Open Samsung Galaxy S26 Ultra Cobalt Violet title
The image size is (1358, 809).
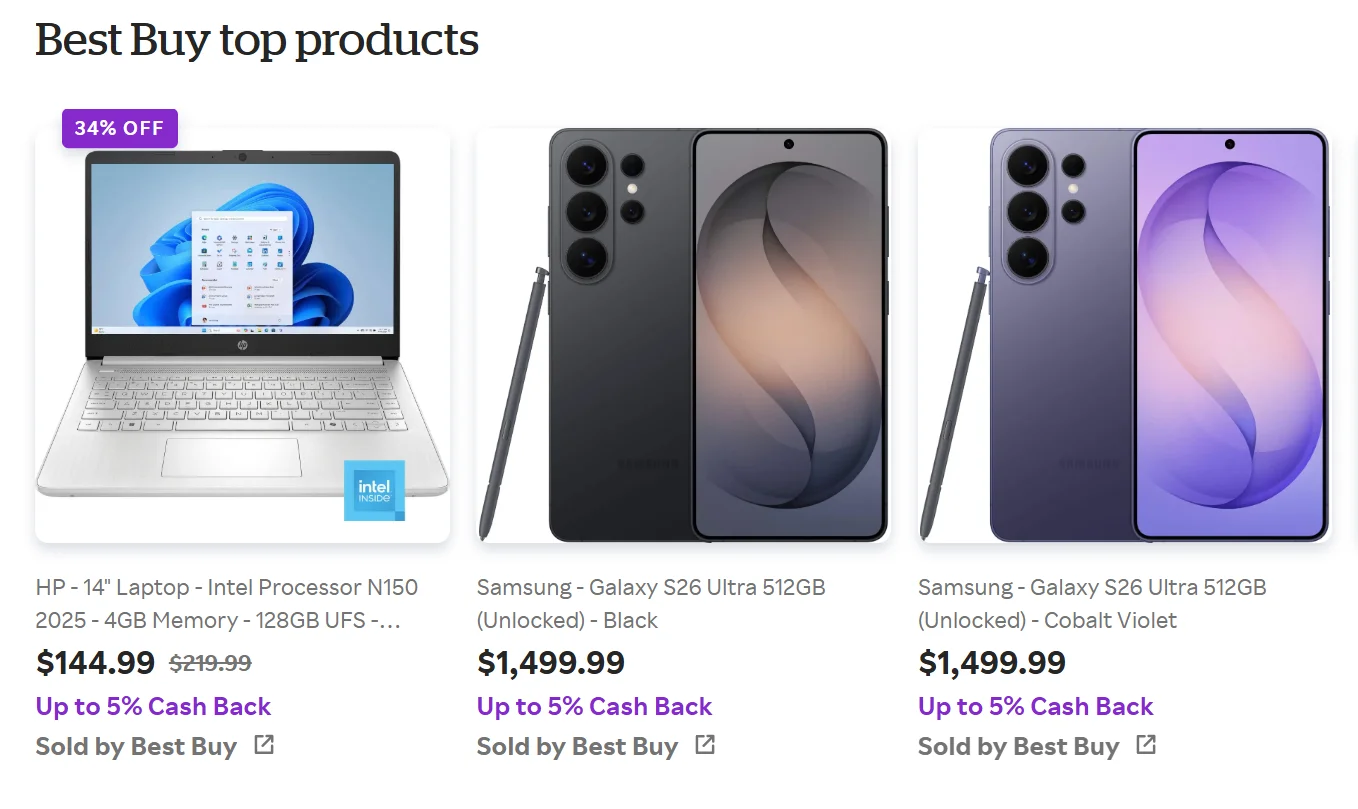1092,603
